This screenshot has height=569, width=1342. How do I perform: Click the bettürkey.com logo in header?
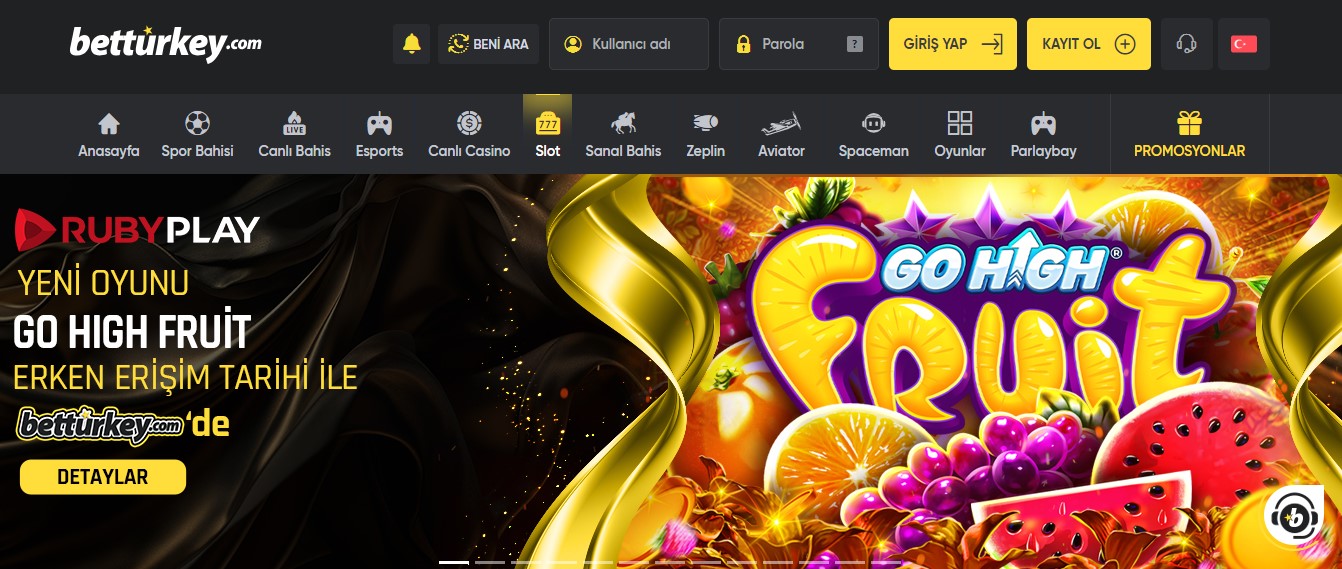(166, 43)
